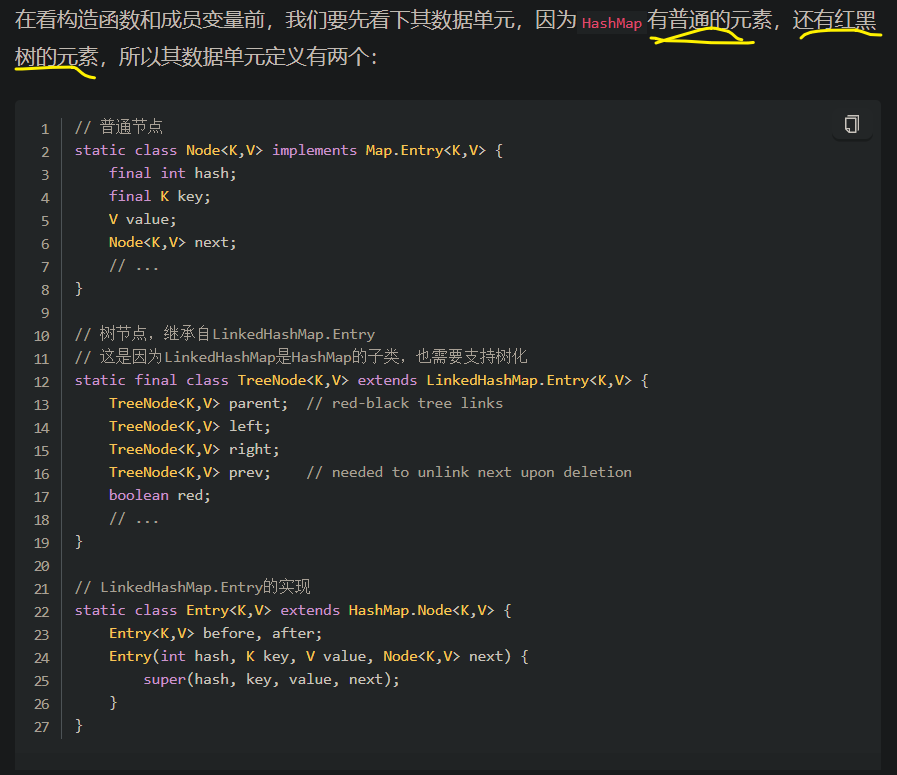
Task: Click the comment about LinkedHashMap是HashMap的子类
Action: point(301,357)
